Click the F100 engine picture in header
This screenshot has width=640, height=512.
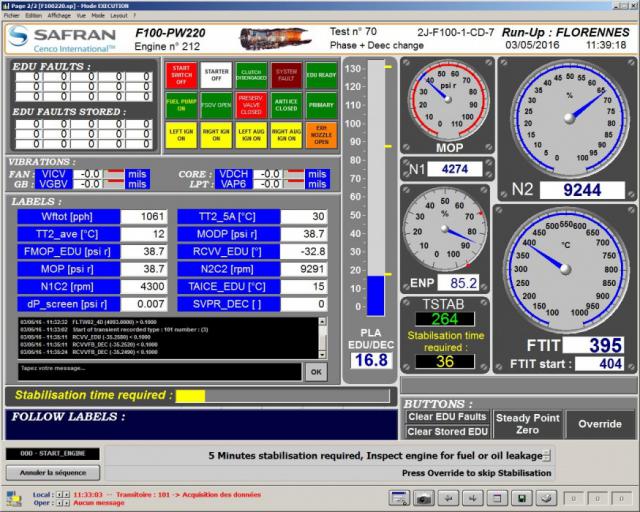[x=275, y=39]
